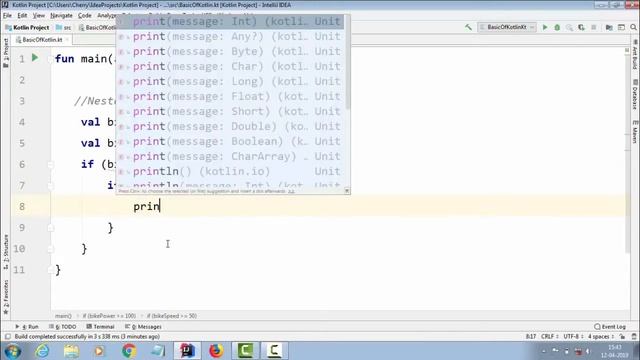
Task: Change the UTF-8 file encoding setting
Action: pyautogui.click(x=573, y=337)
